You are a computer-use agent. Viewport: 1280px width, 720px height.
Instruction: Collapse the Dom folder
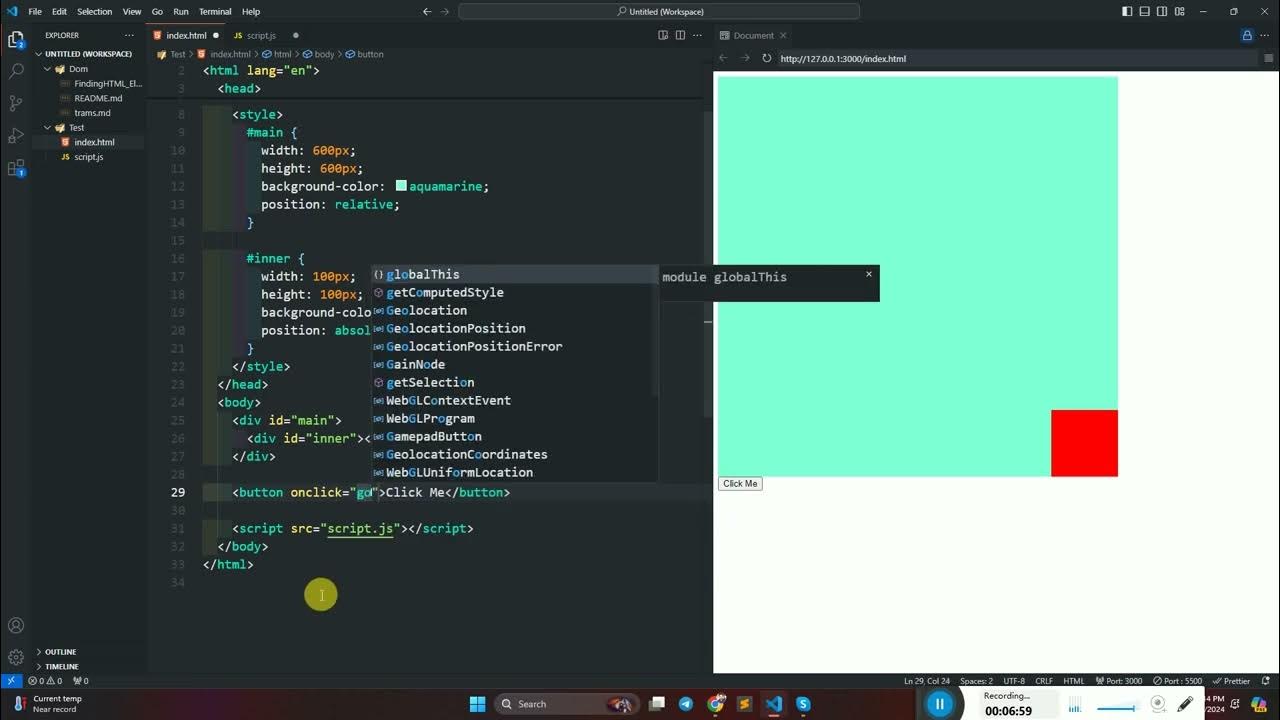pos(78,69)
